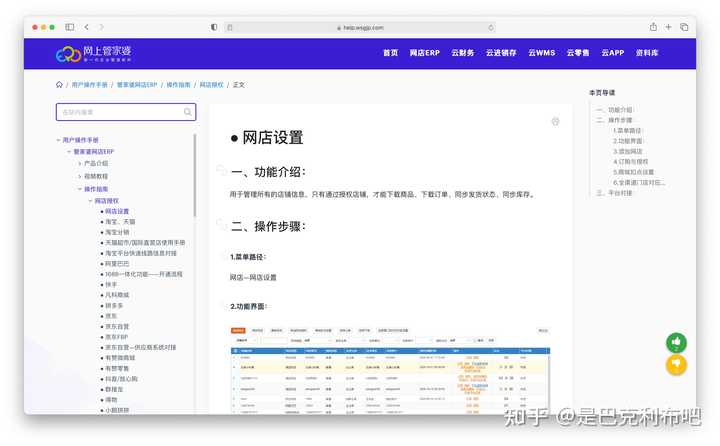Open the 功能界面 screenshot image
Screen dimensions: 720x446
[390, 370]
